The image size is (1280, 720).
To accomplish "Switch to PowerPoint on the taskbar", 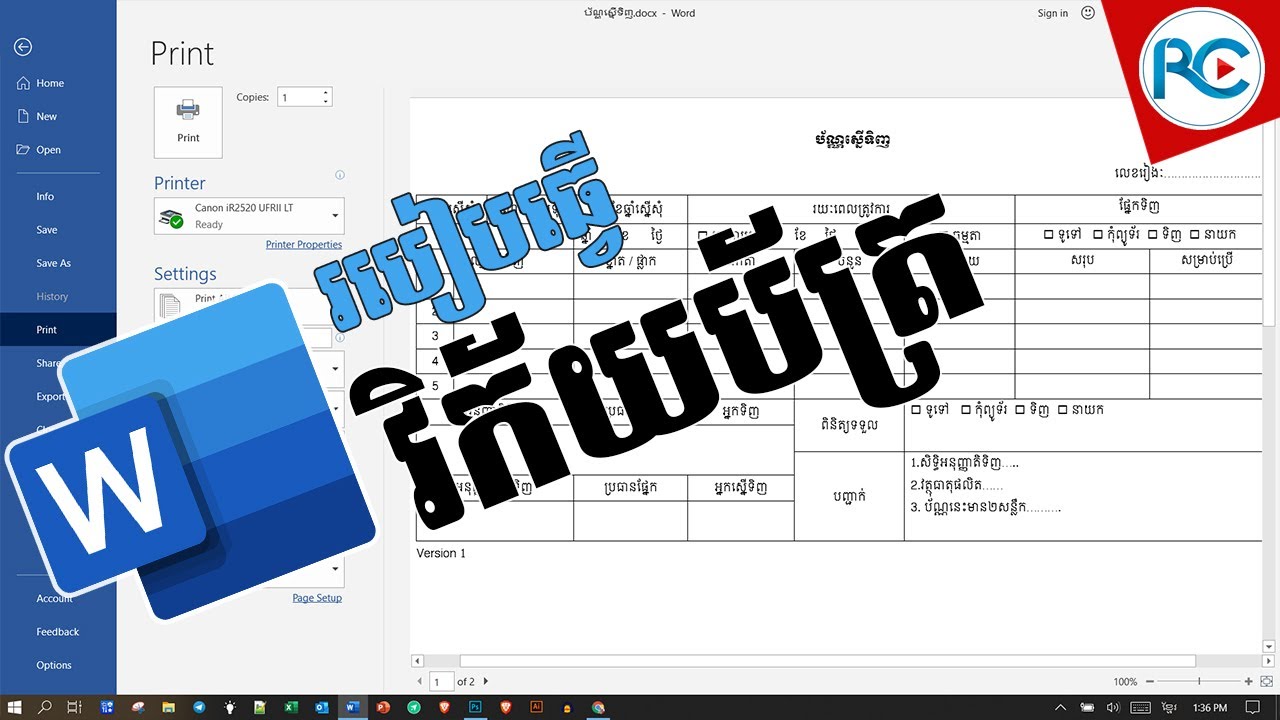I will 383,707.
